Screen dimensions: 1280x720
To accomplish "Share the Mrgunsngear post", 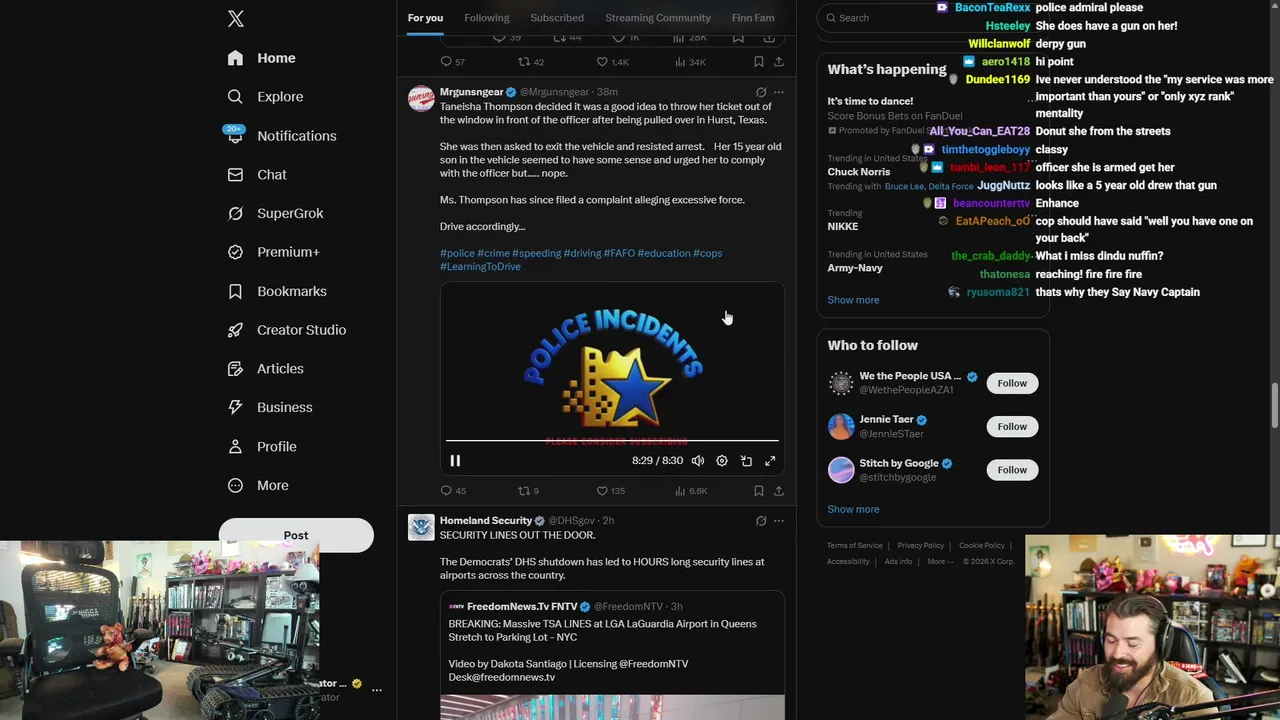I will coord(779,491).
